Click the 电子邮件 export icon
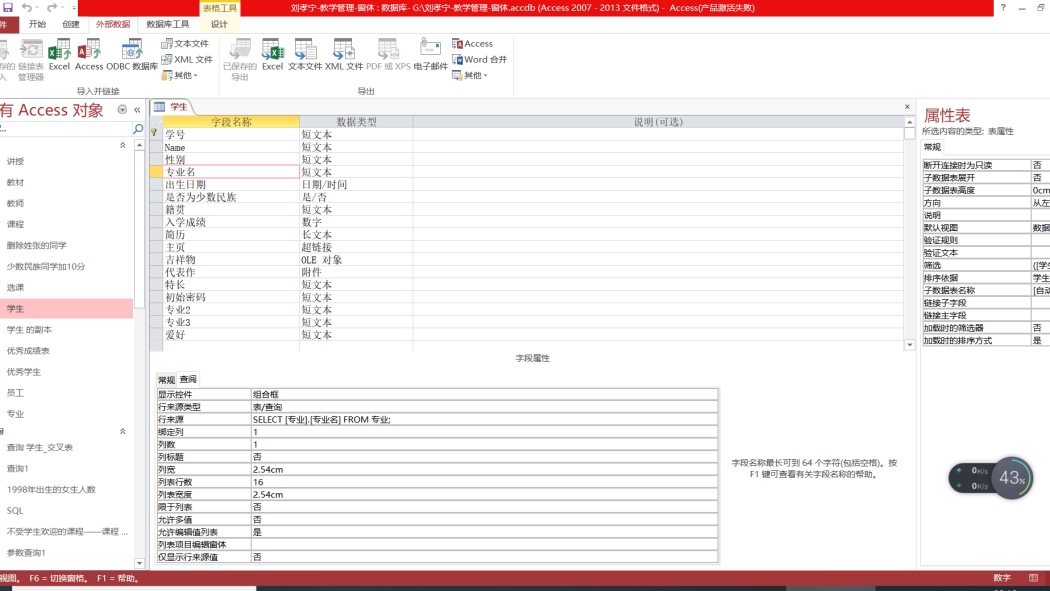Screen dimensions: 1050x591 tap(431, 55)
